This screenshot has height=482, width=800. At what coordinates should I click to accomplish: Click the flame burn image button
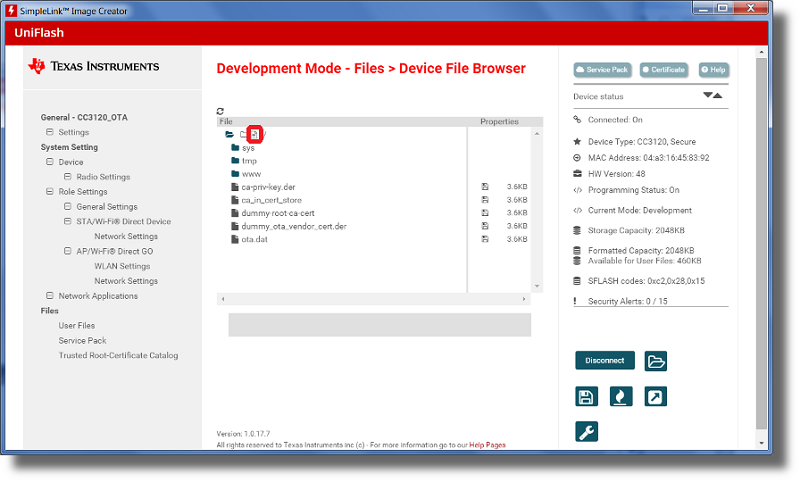(x=621, y=397)
